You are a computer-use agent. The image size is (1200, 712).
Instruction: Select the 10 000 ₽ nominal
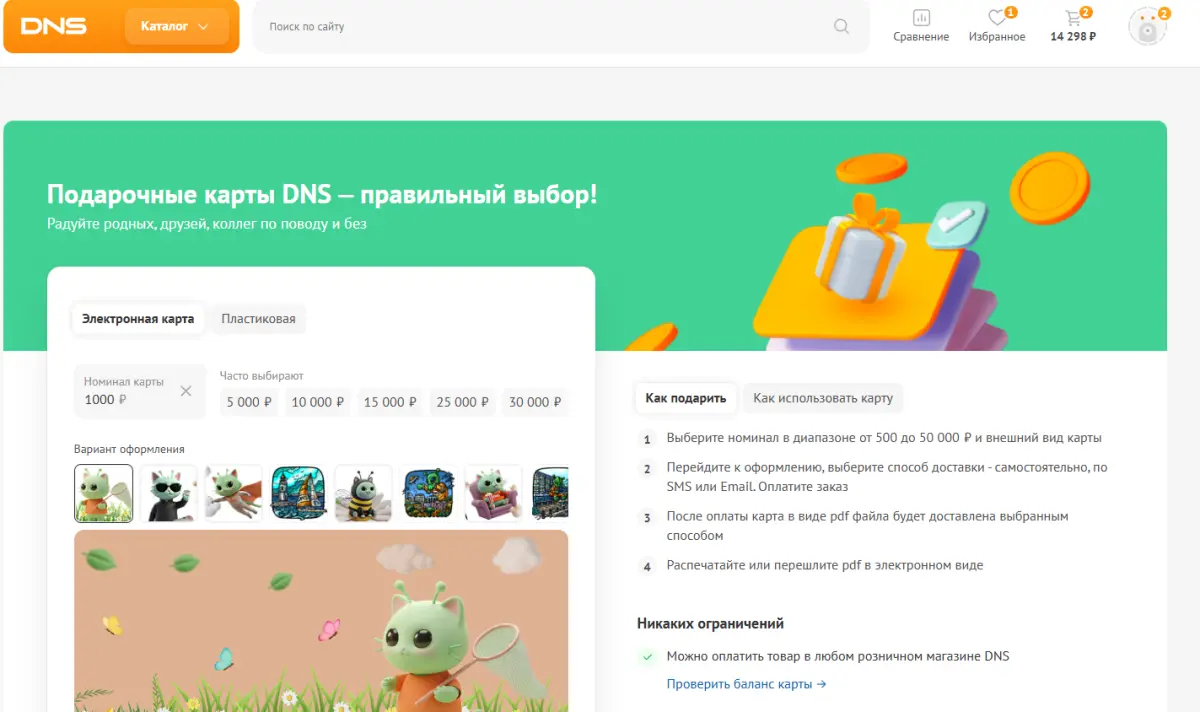click(318, 402)
